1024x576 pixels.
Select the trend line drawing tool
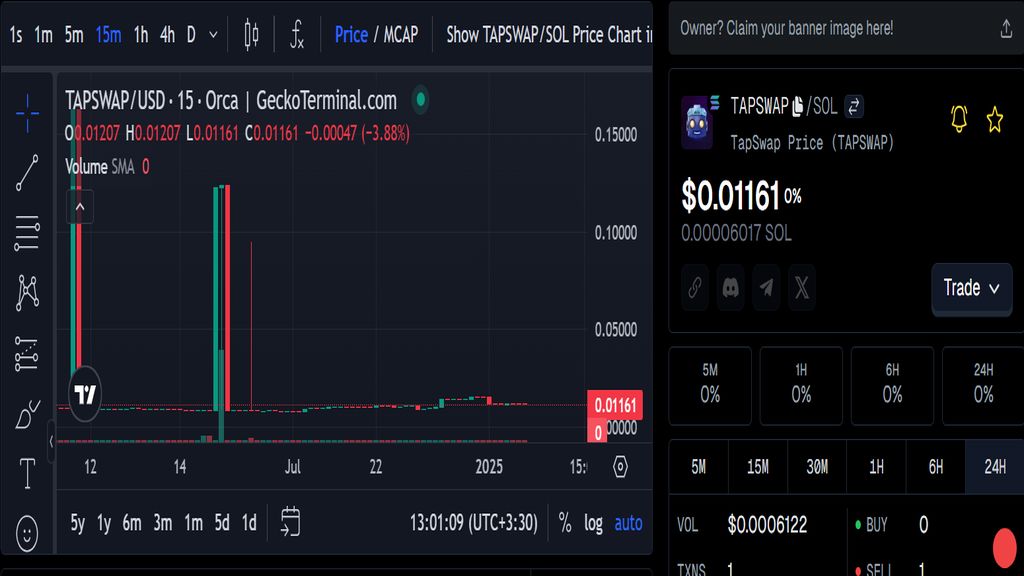tap(27, 172)
